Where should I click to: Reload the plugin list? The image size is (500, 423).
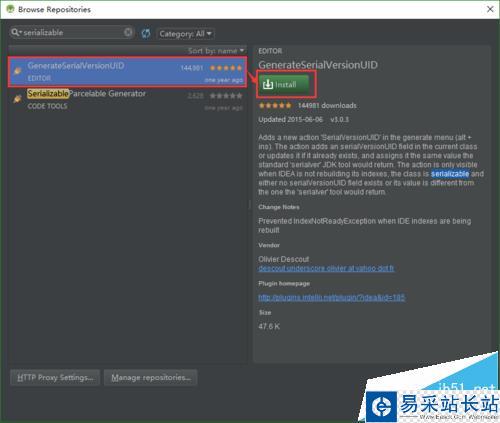pyautogui.click(x=146, y=33)
